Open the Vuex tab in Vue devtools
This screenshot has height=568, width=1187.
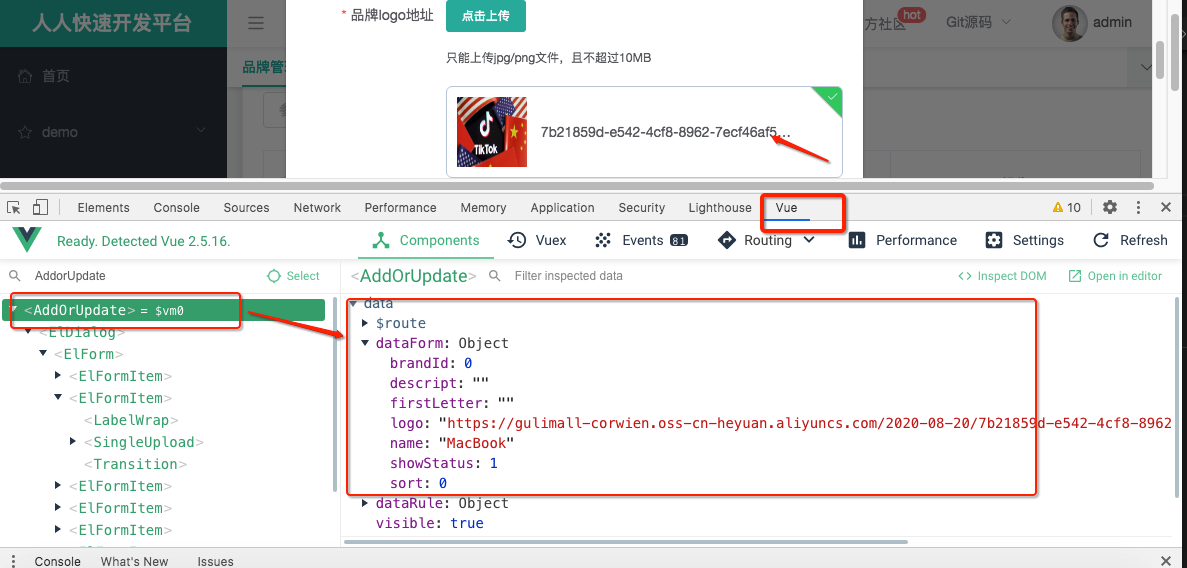pyautogui.click(x=537, y=240)
